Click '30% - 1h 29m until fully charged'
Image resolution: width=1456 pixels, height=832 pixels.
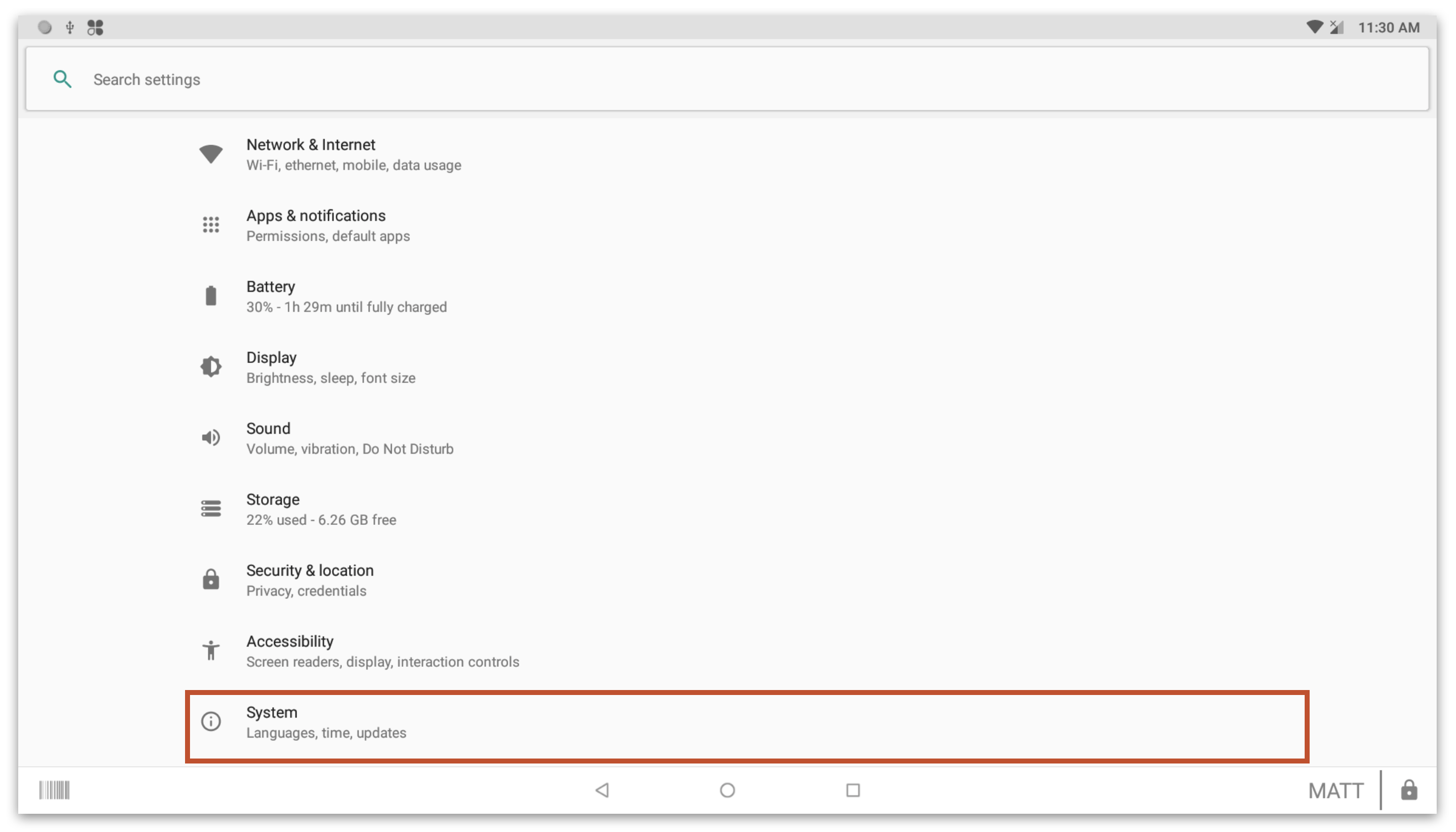pyautogui.click(x=346, y=307)
